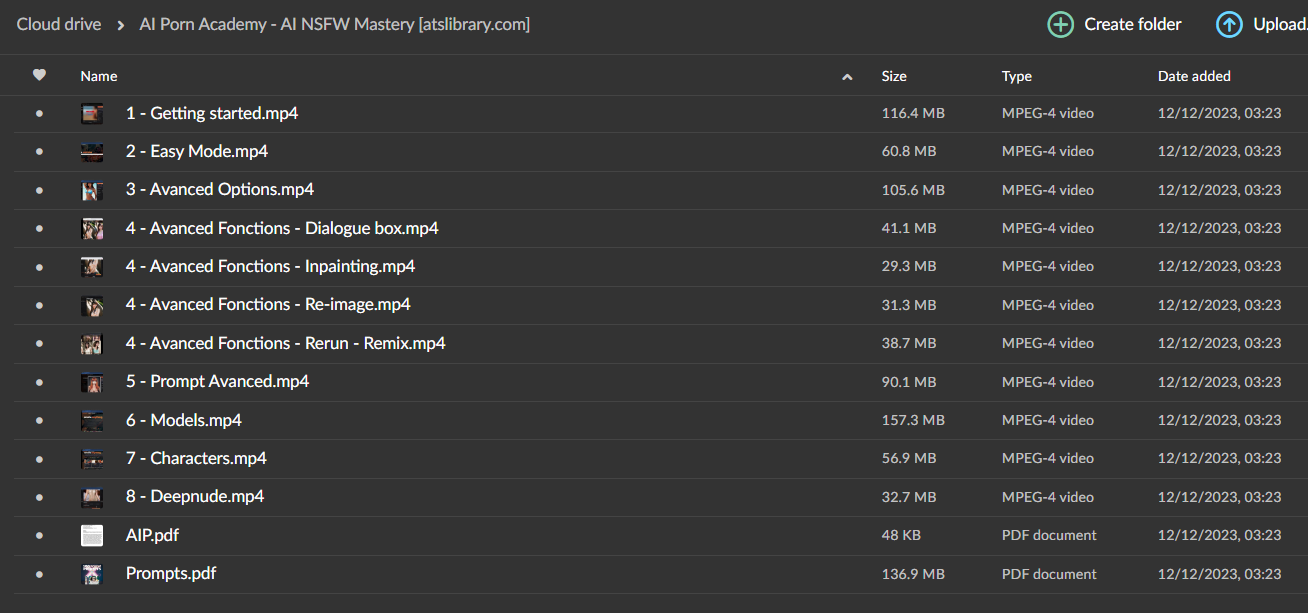Click the heart favorites column icon
Viewport: 1308px width, 613px height.
(39, 75)
